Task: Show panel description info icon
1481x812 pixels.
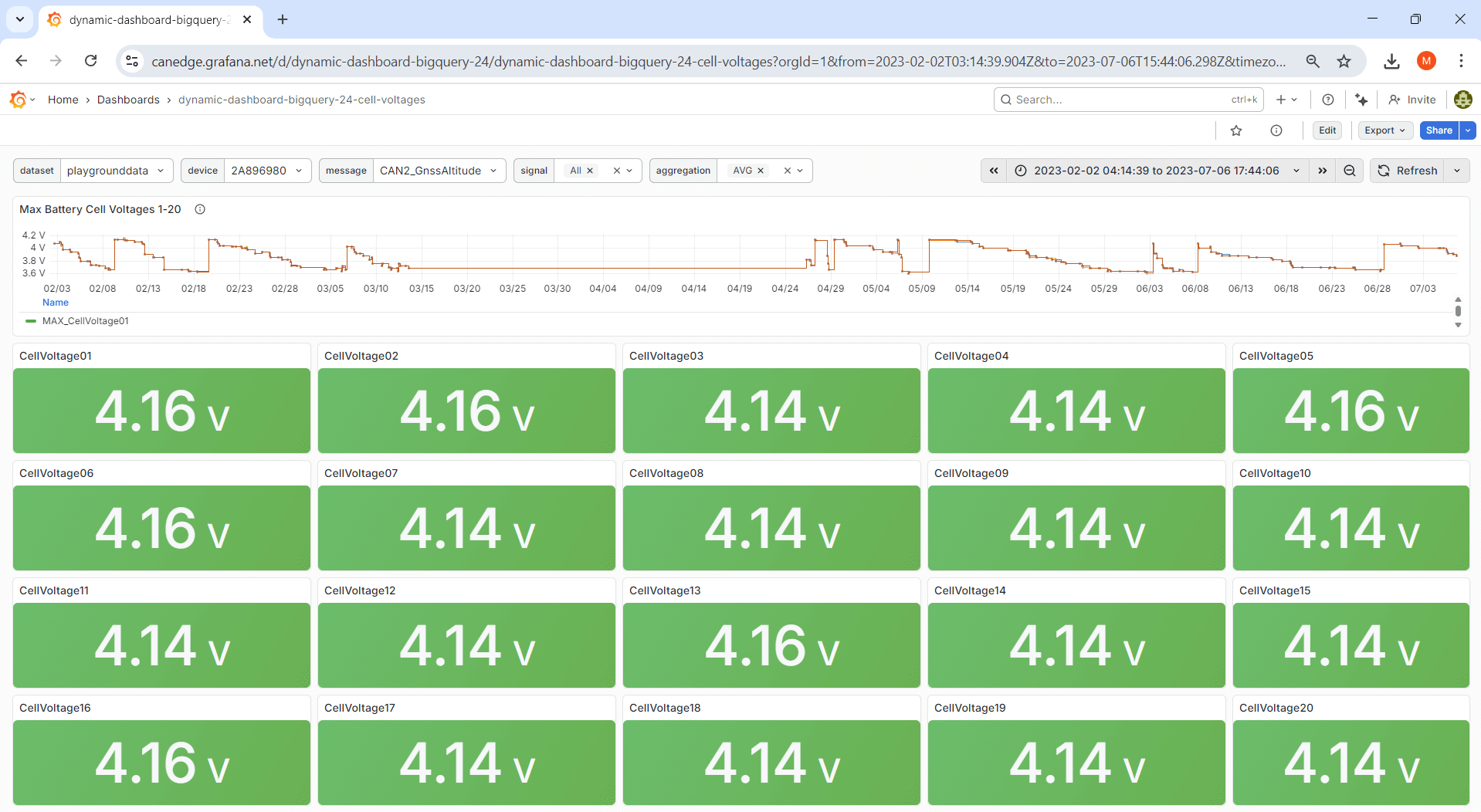Action: 200,209
